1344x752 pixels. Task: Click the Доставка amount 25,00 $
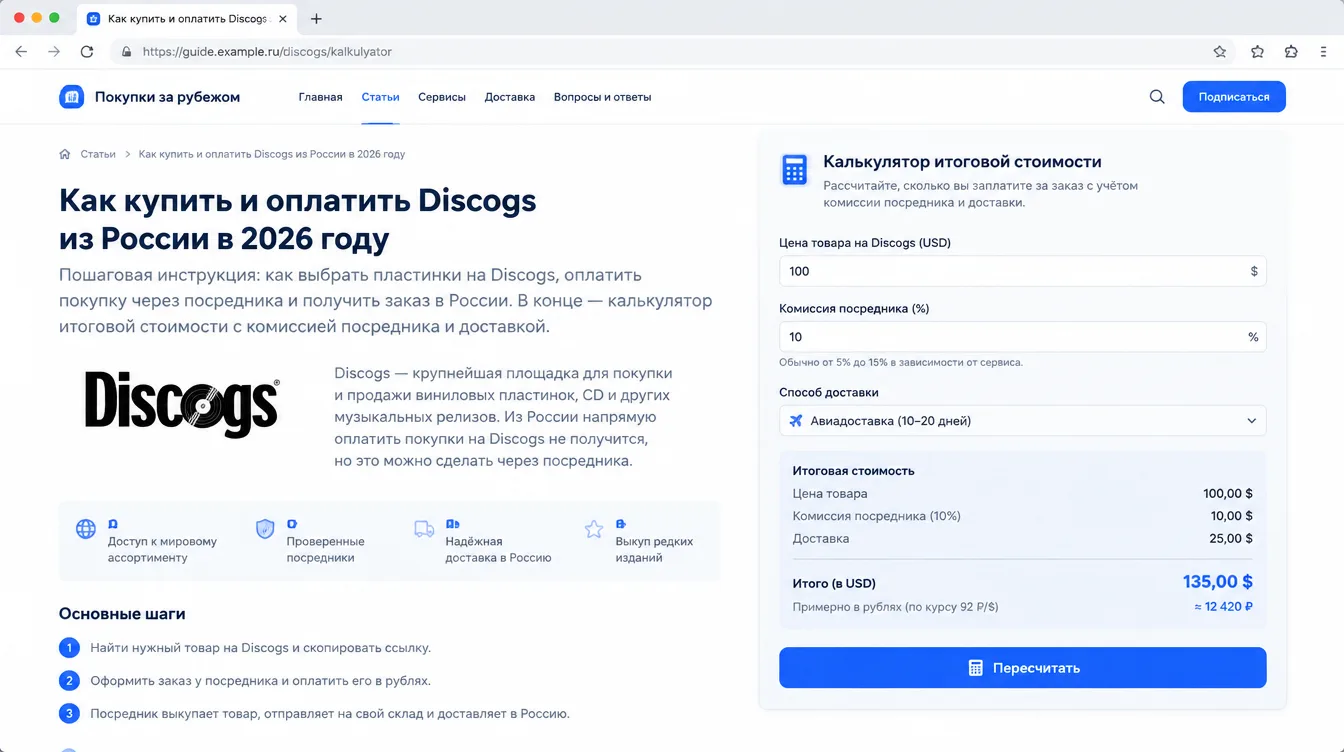click(x=1231, y=538)
